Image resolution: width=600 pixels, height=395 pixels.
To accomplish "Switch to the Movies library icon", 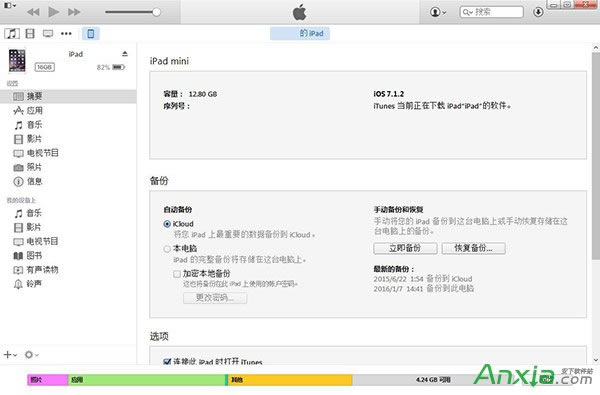I will tap(30, 34).
